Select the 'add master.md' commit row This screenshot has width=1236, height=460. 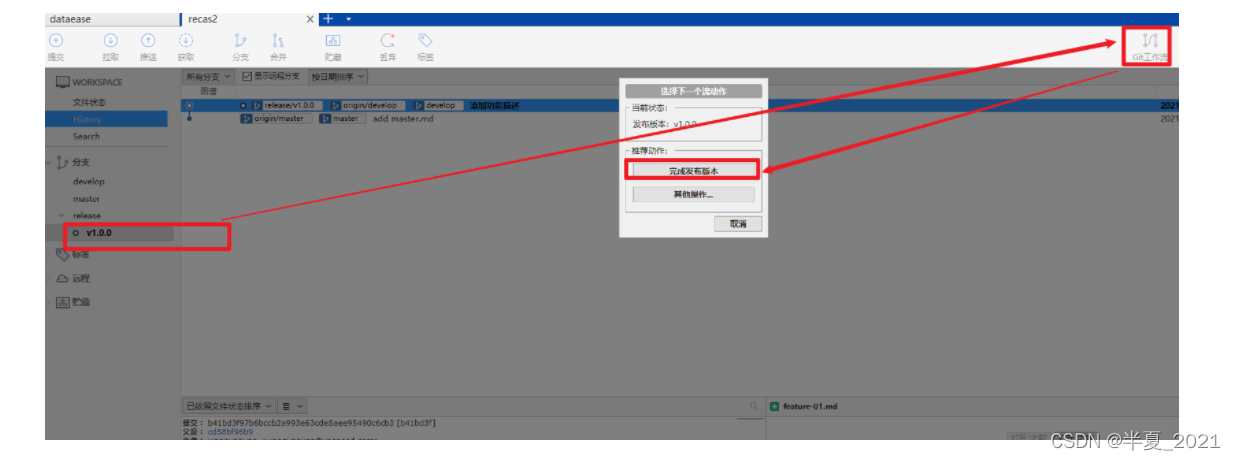[x=679, y=119]
